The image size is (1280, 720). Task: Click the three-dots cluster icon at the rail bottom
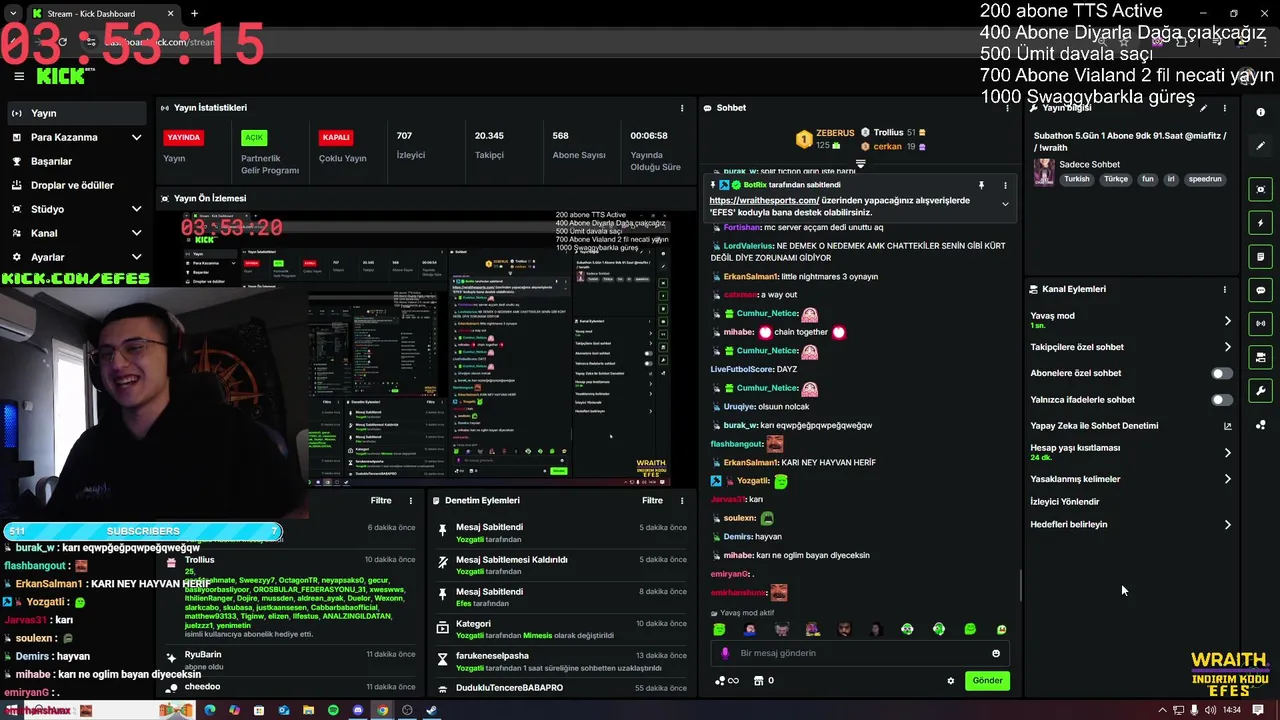[x=1261, y=425]
